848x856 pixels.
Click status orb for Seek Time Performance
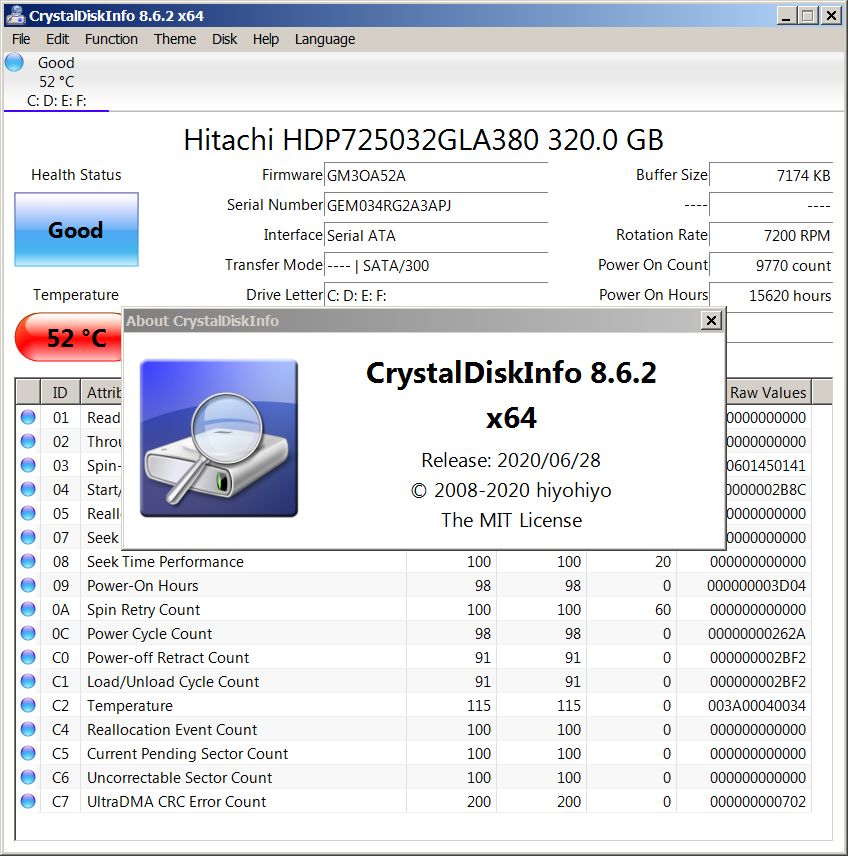(28, 561)
